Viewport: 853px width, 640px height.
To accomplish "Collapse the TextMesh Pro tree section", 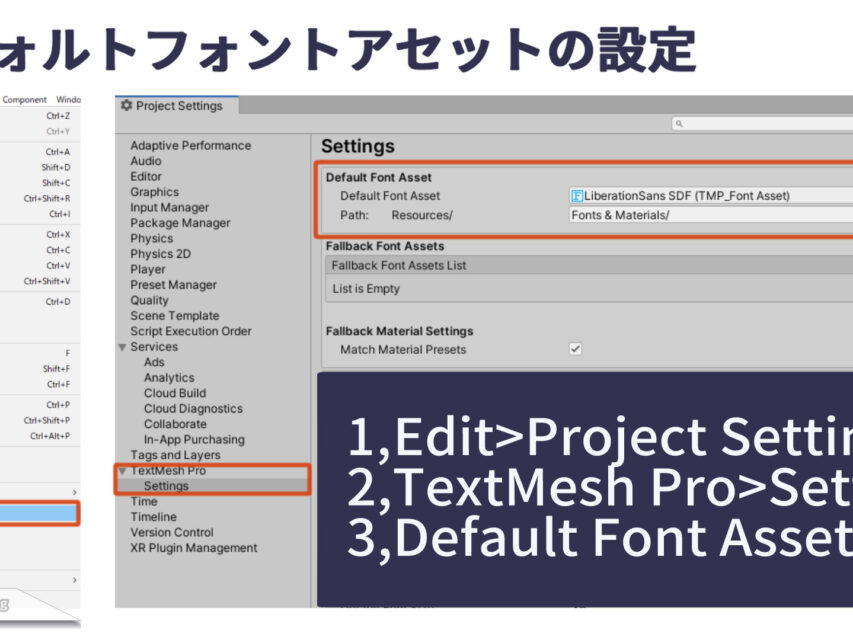I will 122,471.
